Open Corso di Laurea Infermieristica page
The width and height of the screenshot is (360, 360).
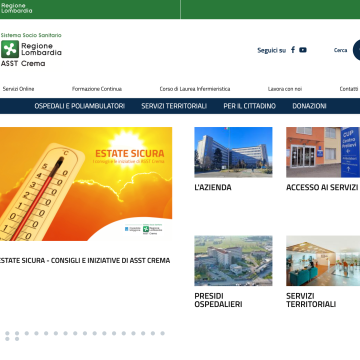[195, 89]
